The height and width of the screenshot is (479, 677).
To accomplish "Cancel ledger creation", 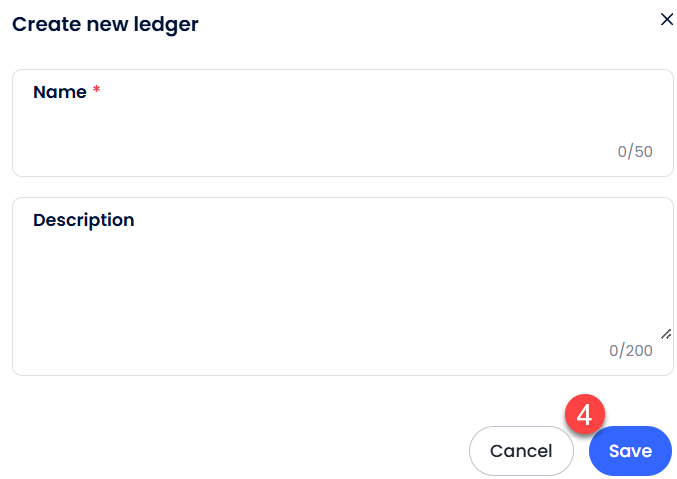I will [x=521, y=451].
